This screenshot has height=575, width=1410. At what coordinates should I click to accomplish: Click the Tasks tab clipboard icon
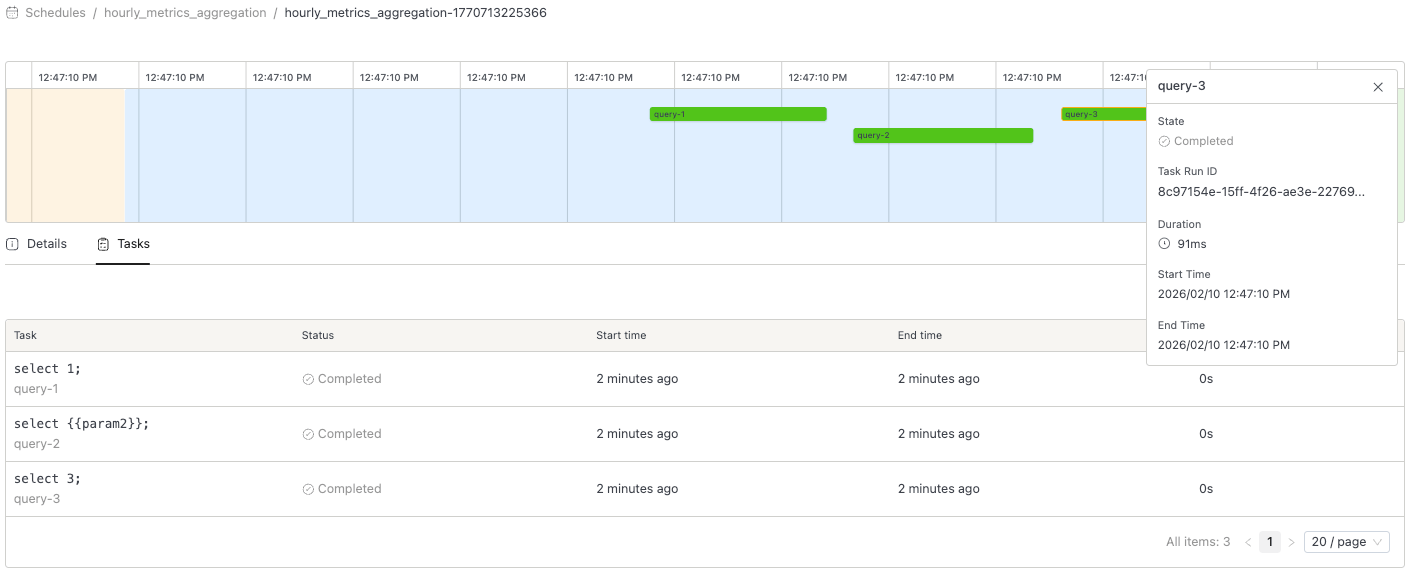tap(103, 244)
